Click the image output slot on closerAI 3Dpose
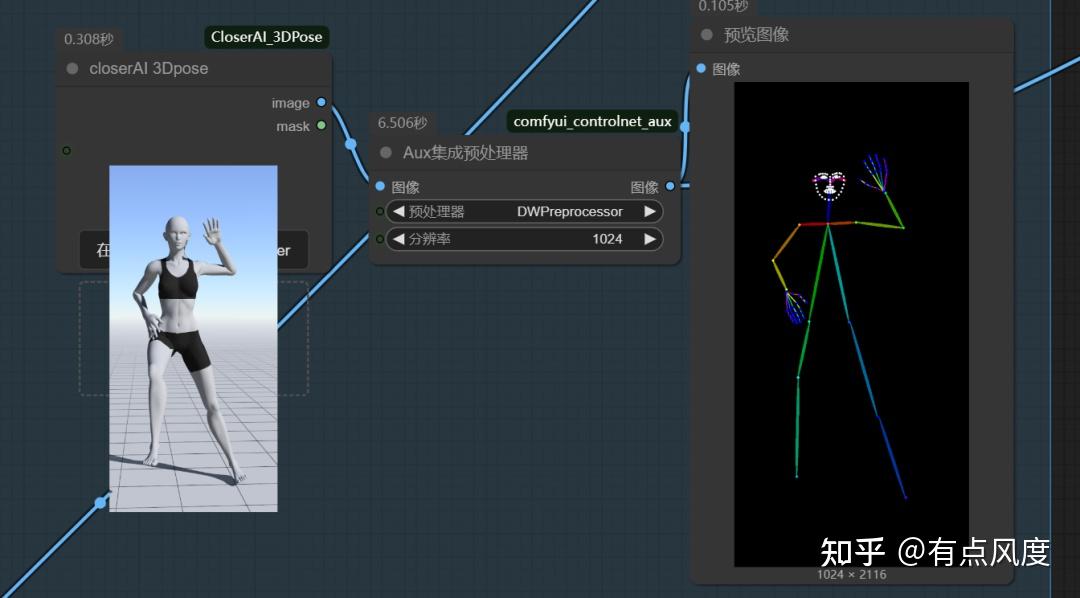Screen dimensions: 1080x598 point(321,102)
